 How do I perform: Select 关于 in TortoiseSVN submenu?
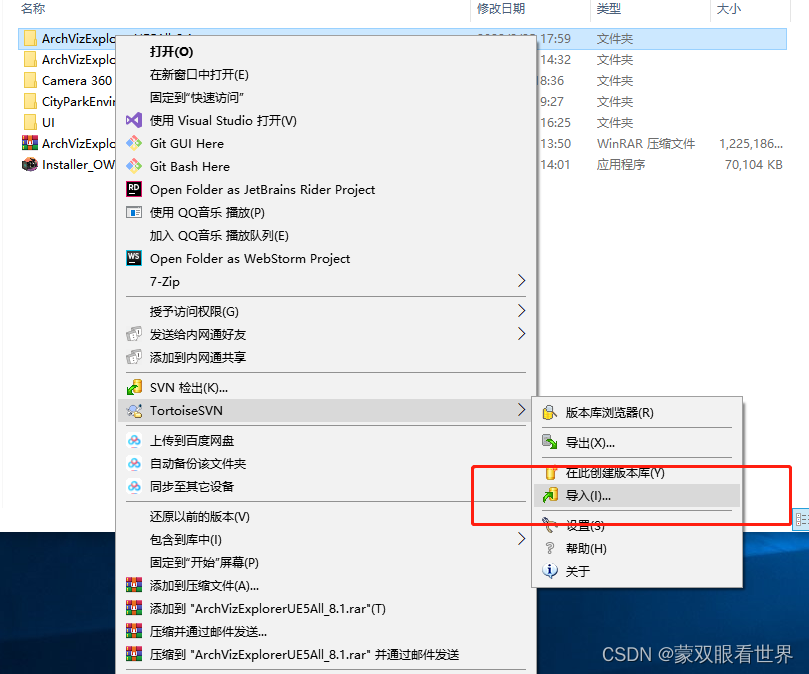577,571
